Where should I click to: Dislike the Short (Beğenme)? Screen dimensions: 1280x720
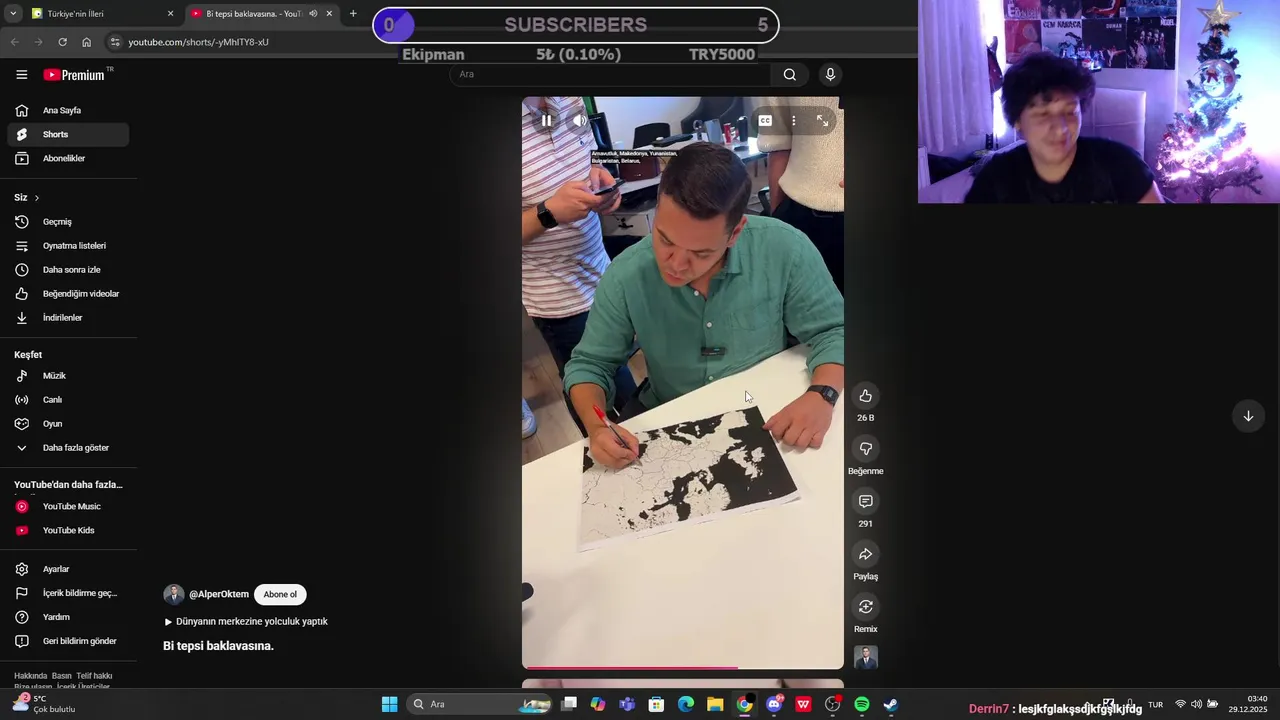click(x=866, y=449)
